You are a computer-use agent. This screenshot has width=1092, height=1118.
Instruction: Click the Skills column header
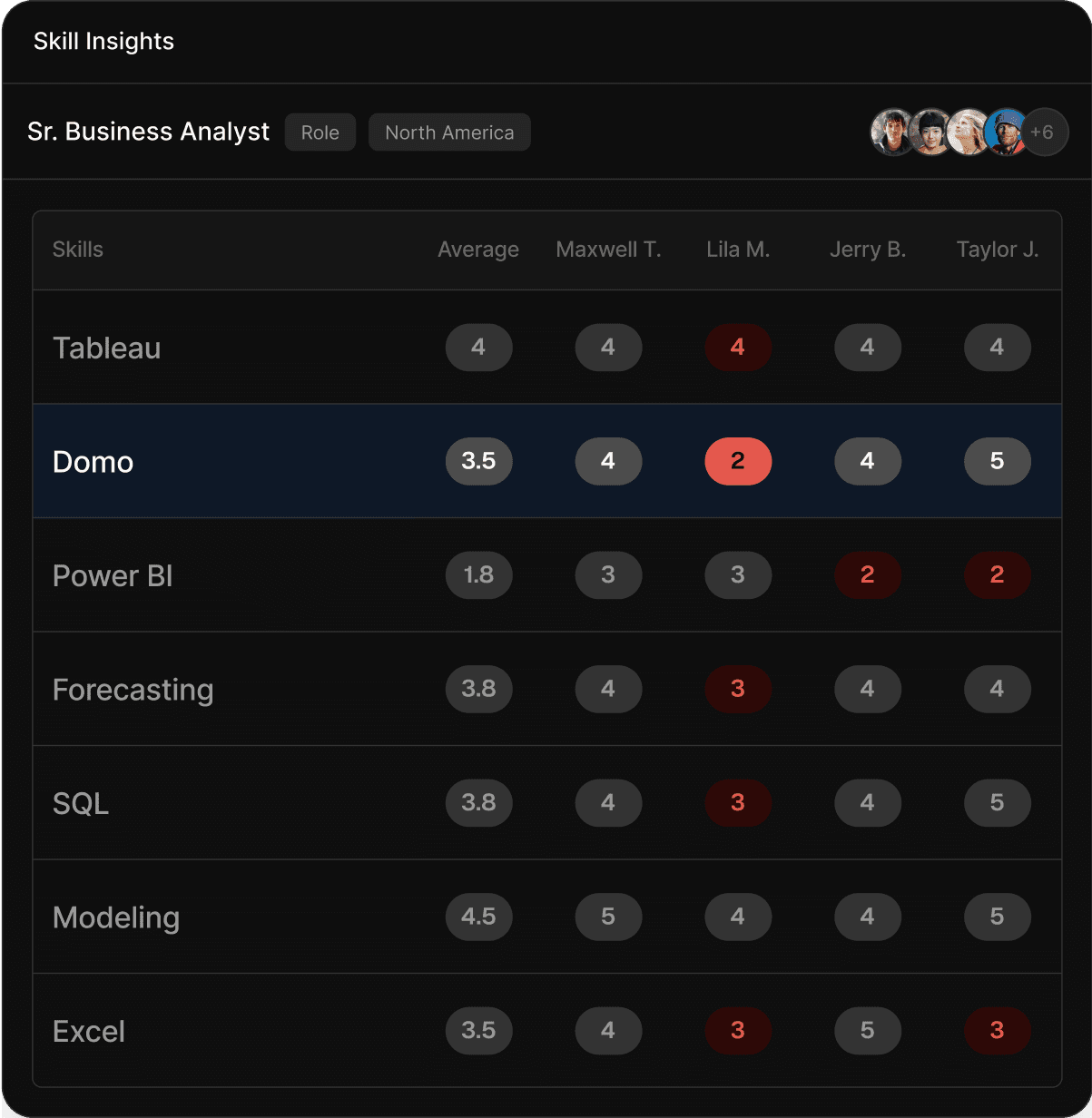point(78,250)
